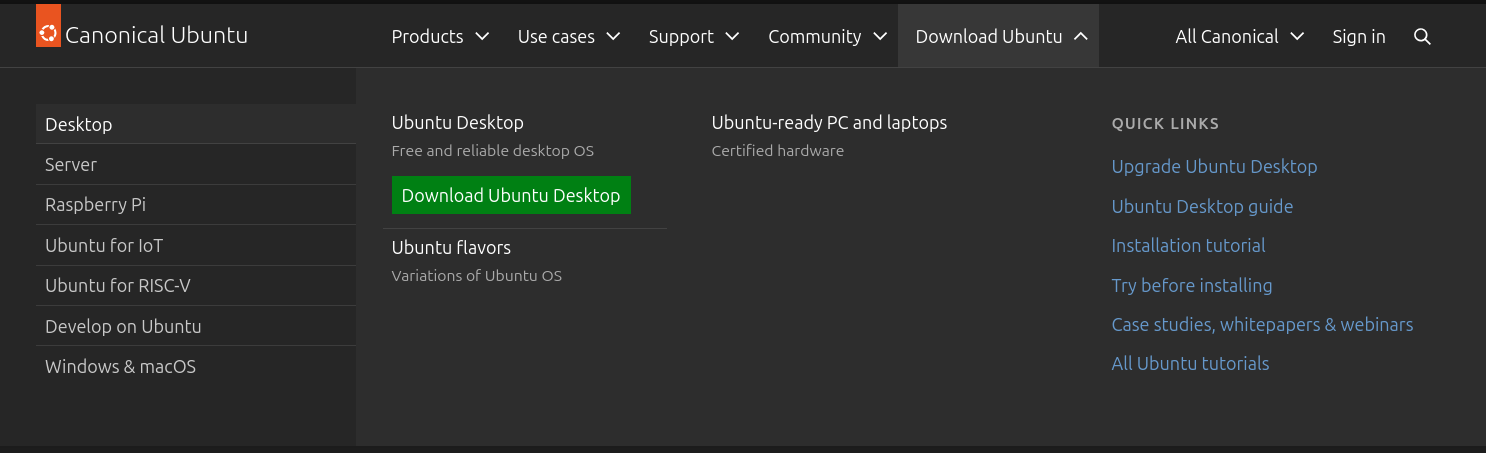The image size is (1486, 453).
Task: Select Windows & macOS category
Action: (x=120, y=367)
